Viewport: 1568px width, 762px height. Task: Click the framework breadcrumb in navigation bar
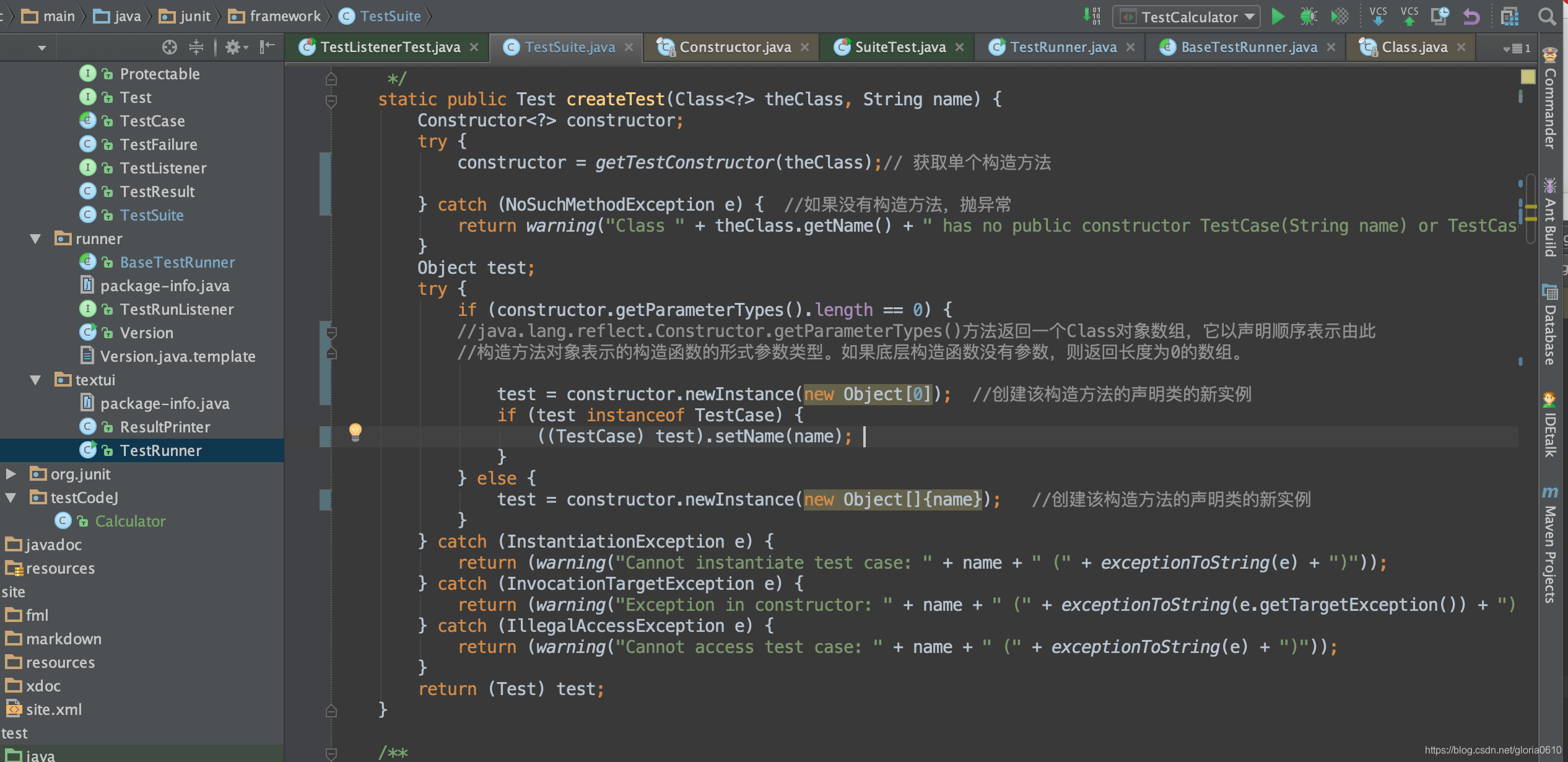pos(285,17)
